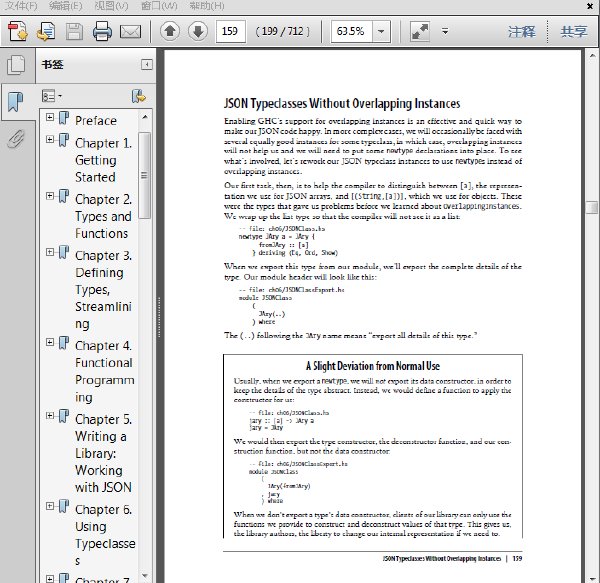Save the document with the floppy disk icon
The width and height of the screenshot is (600, 583).
(74, 31)
